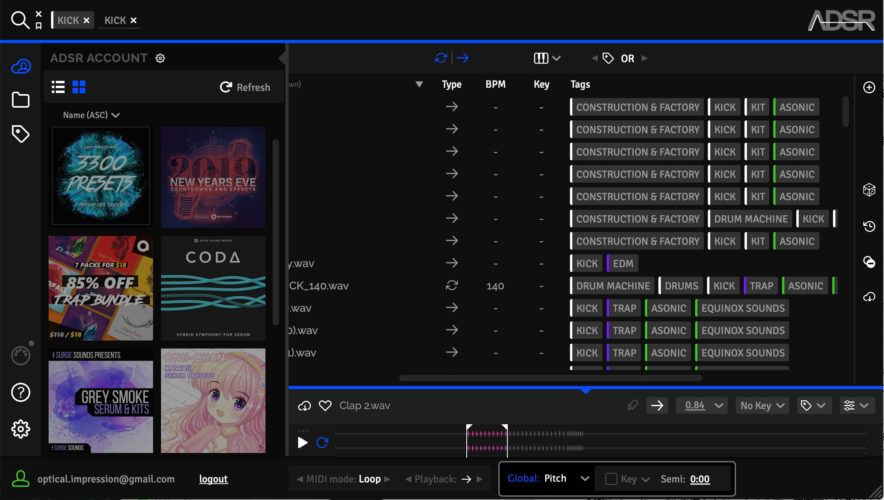Open the ADSR cloud account panel

pyautogui.click(x=20, y=67)
